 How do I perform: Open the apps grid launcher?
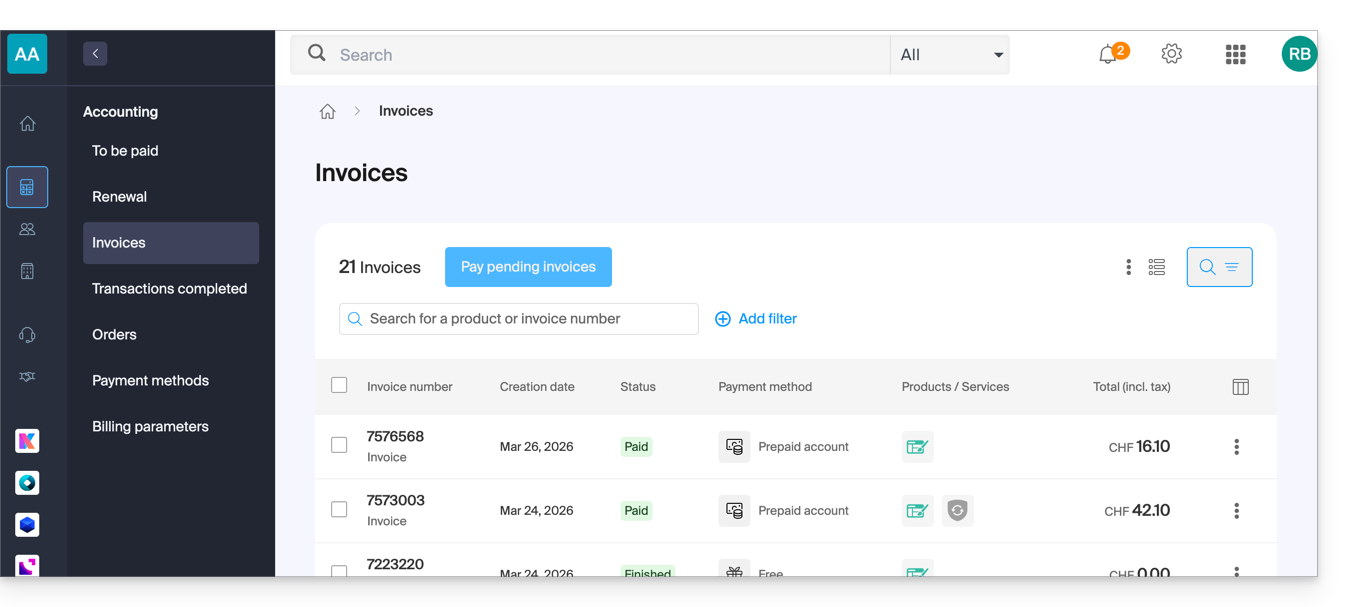tap(1235, 55)
